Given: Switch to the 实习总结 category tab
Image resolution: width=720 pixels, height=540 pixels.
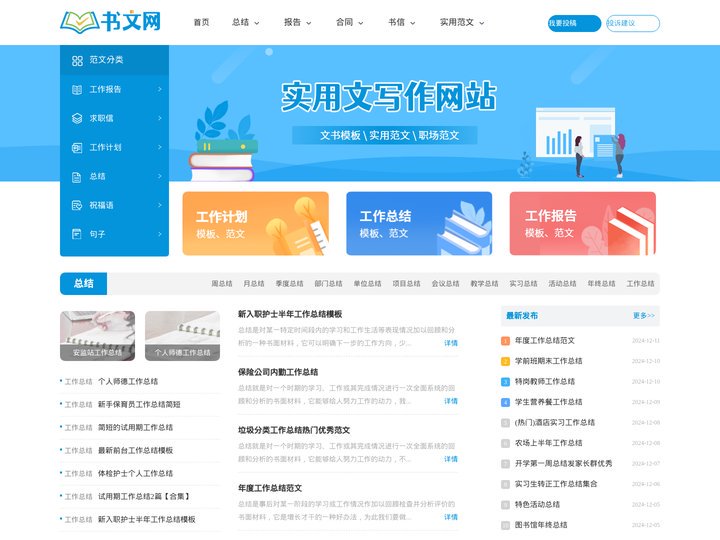Looking at the screenshot, I should tap(523, 283).
